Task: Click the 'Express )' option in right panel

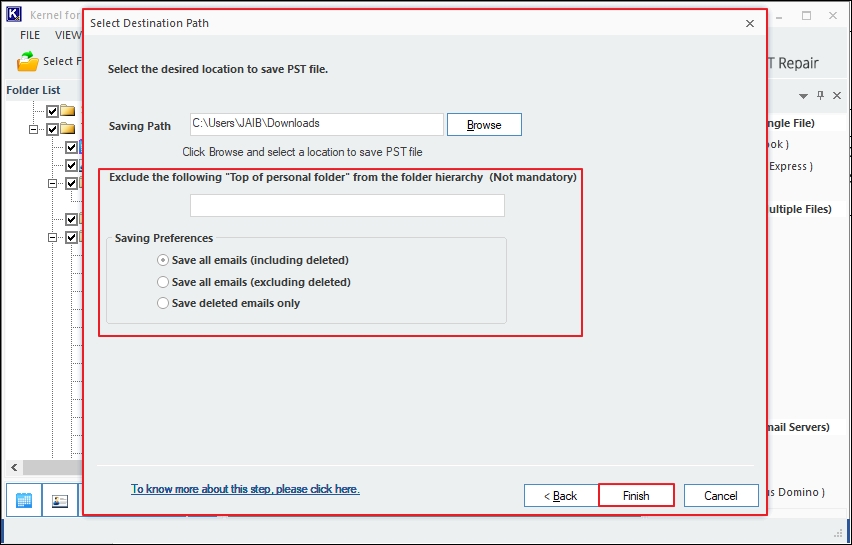Action: point(791,166)
